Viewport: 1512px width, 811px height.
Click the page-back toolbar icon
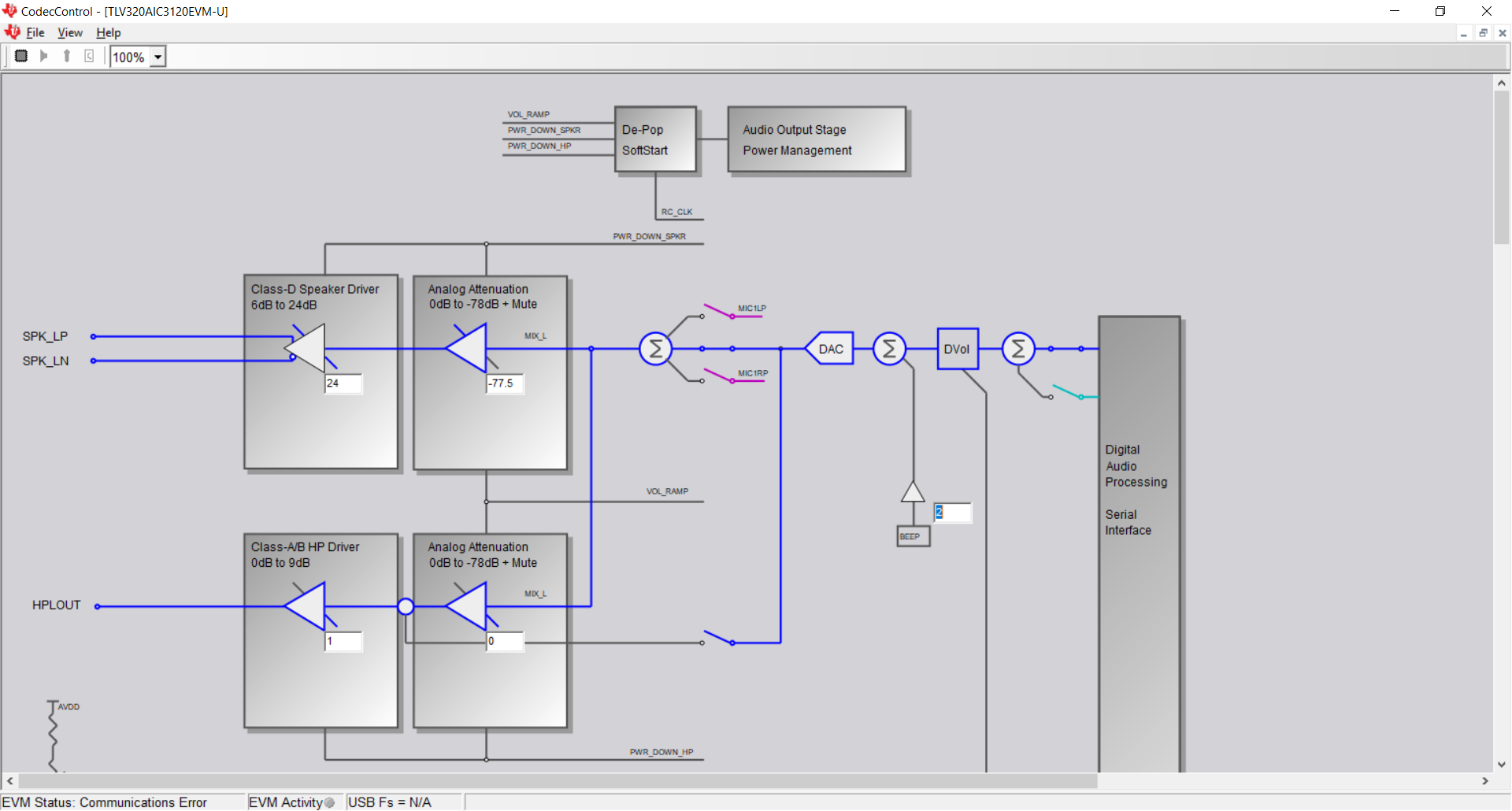coord(89,56)
